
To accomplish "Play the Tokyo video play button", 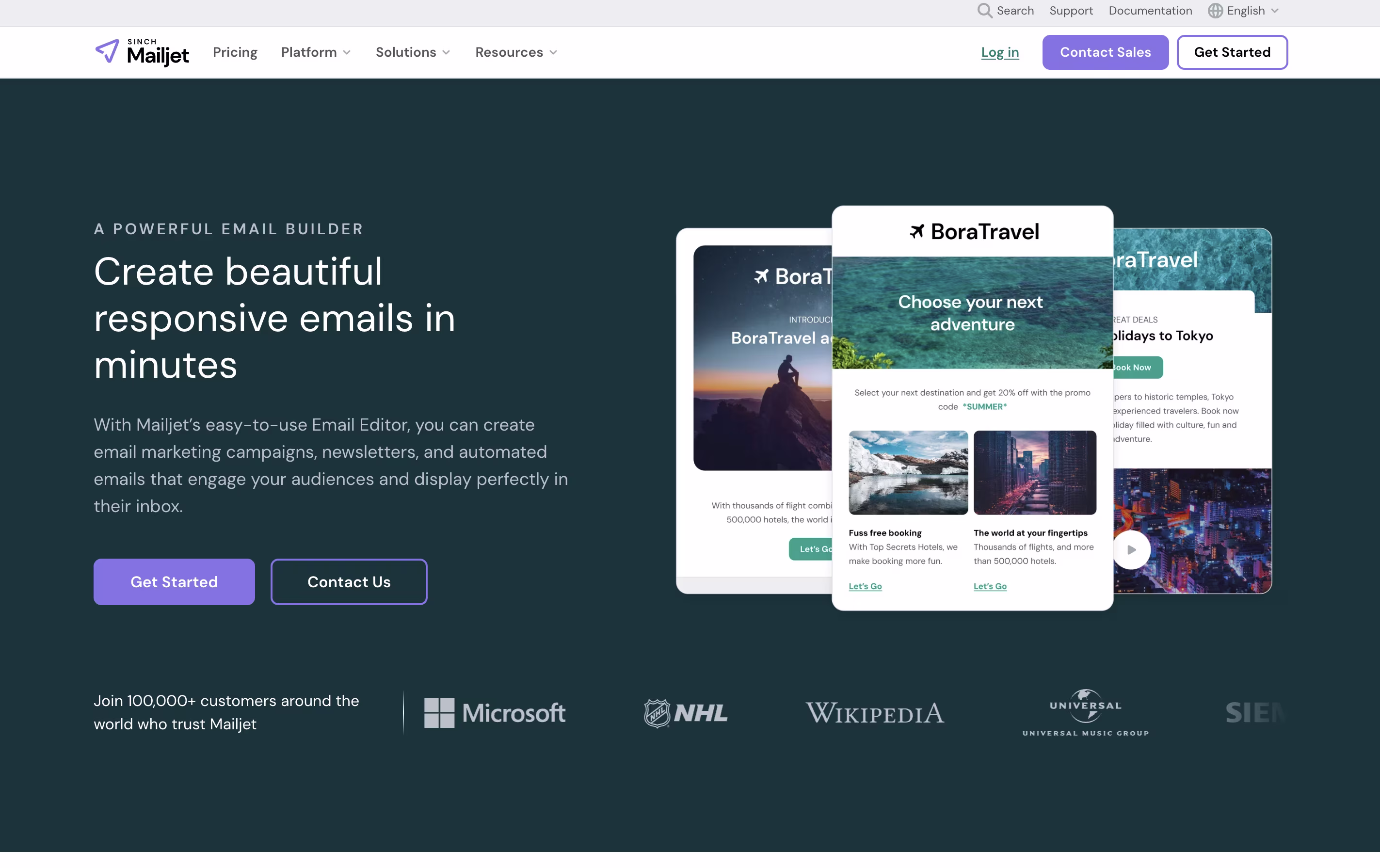I will (1131, 549).
